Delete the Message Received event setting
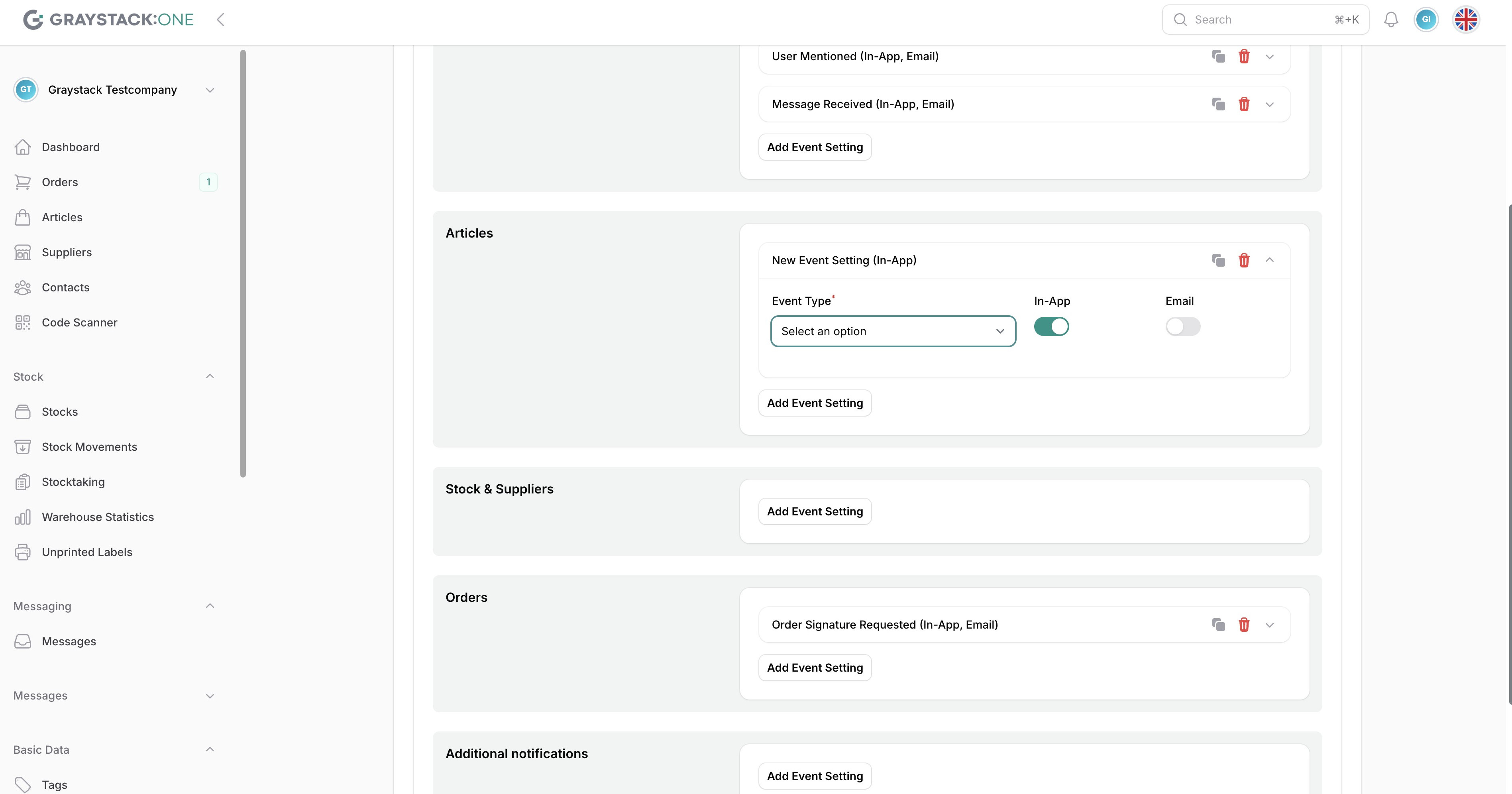The height and width of the screenshot is (794, 1512). click(x=1244, y=104)
